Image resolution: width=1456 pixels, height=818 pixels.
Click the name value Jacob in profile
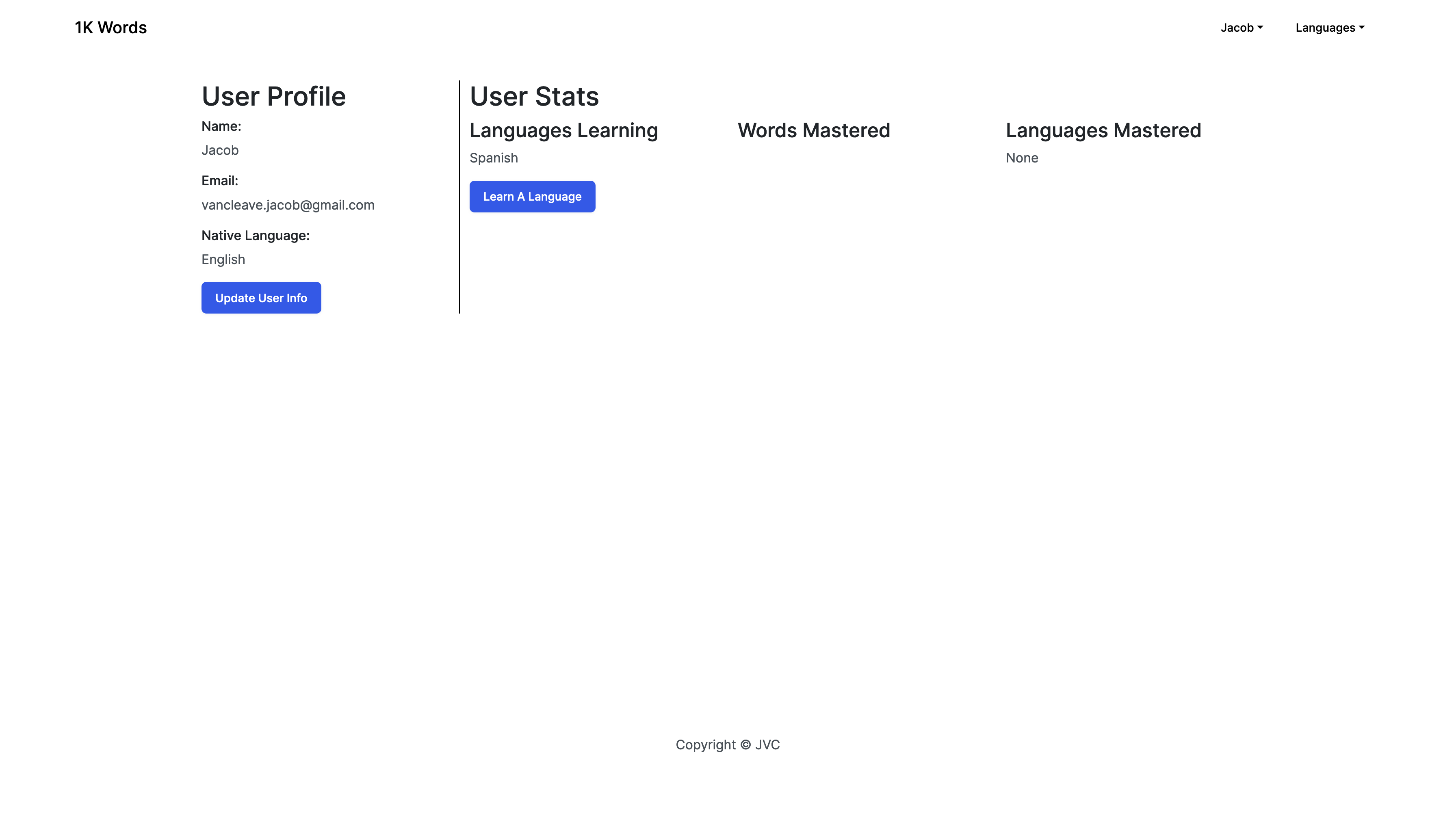pos(220,150)
